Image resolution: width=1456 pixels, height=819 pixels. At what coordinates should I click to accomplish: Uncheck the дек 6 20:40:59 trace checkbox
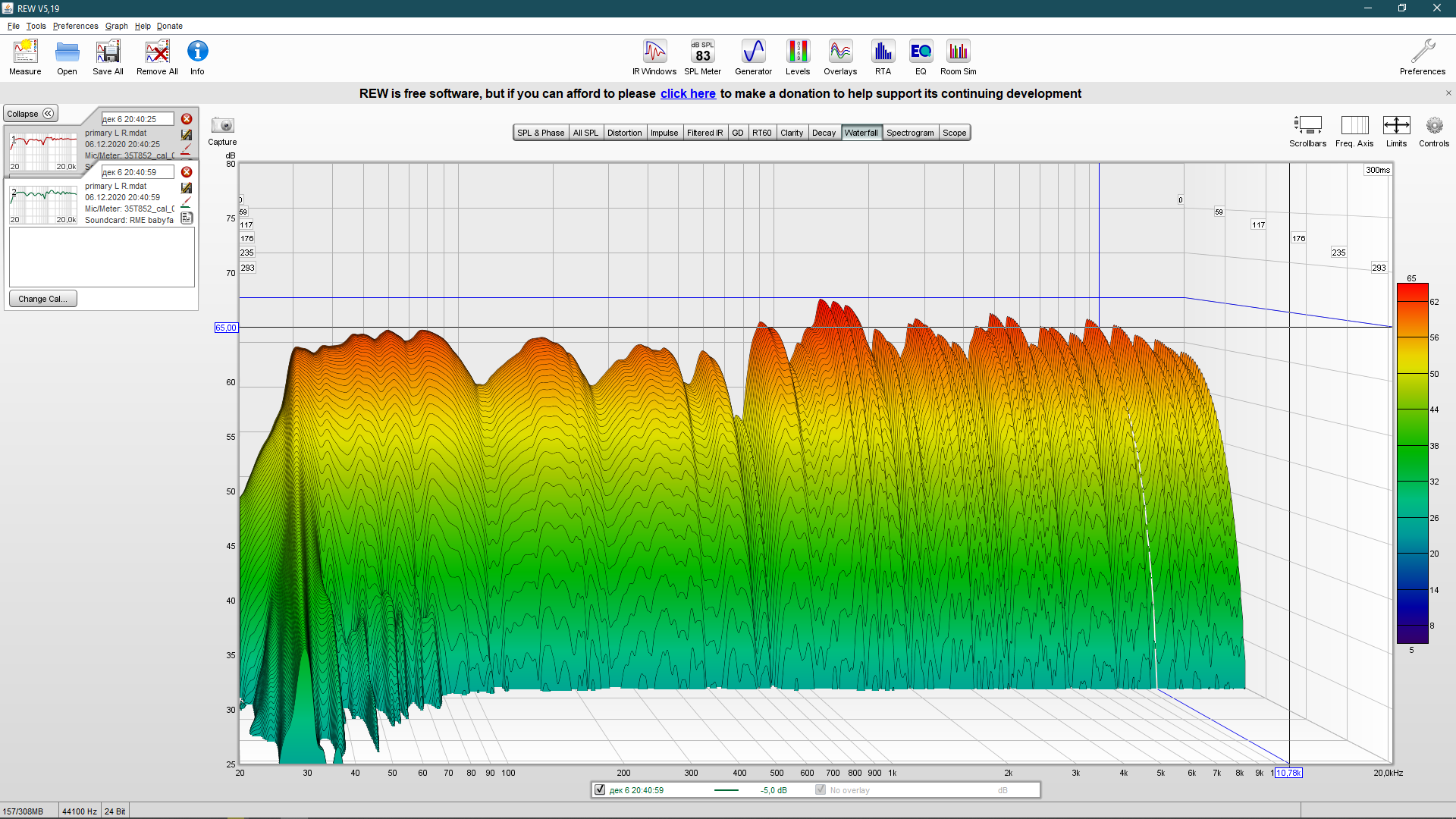click(600, 790)
